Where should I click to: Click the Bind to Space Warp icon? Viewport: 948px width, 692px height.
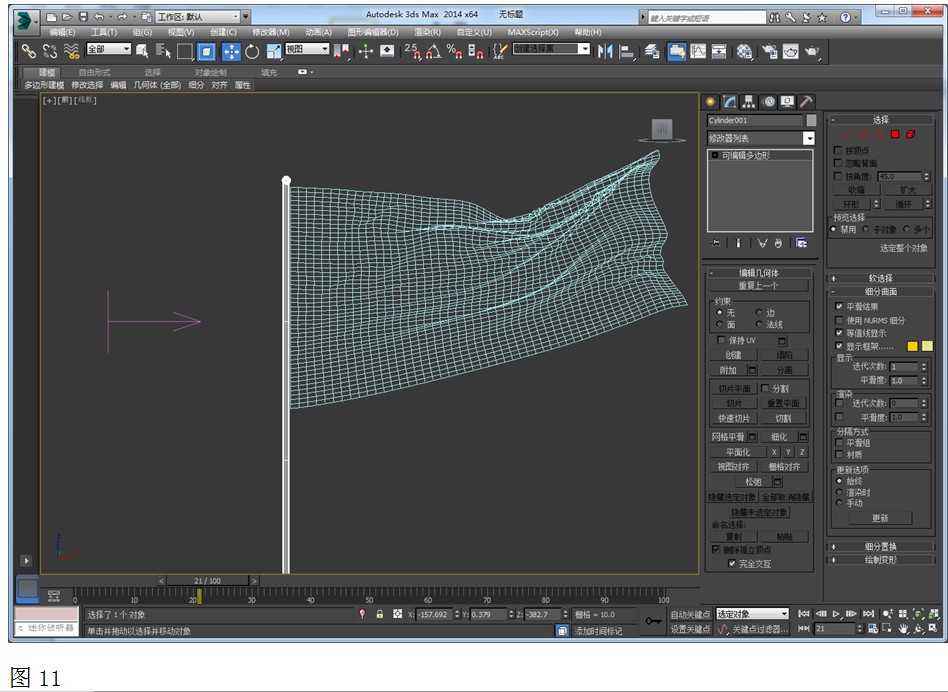coord(71,51)
